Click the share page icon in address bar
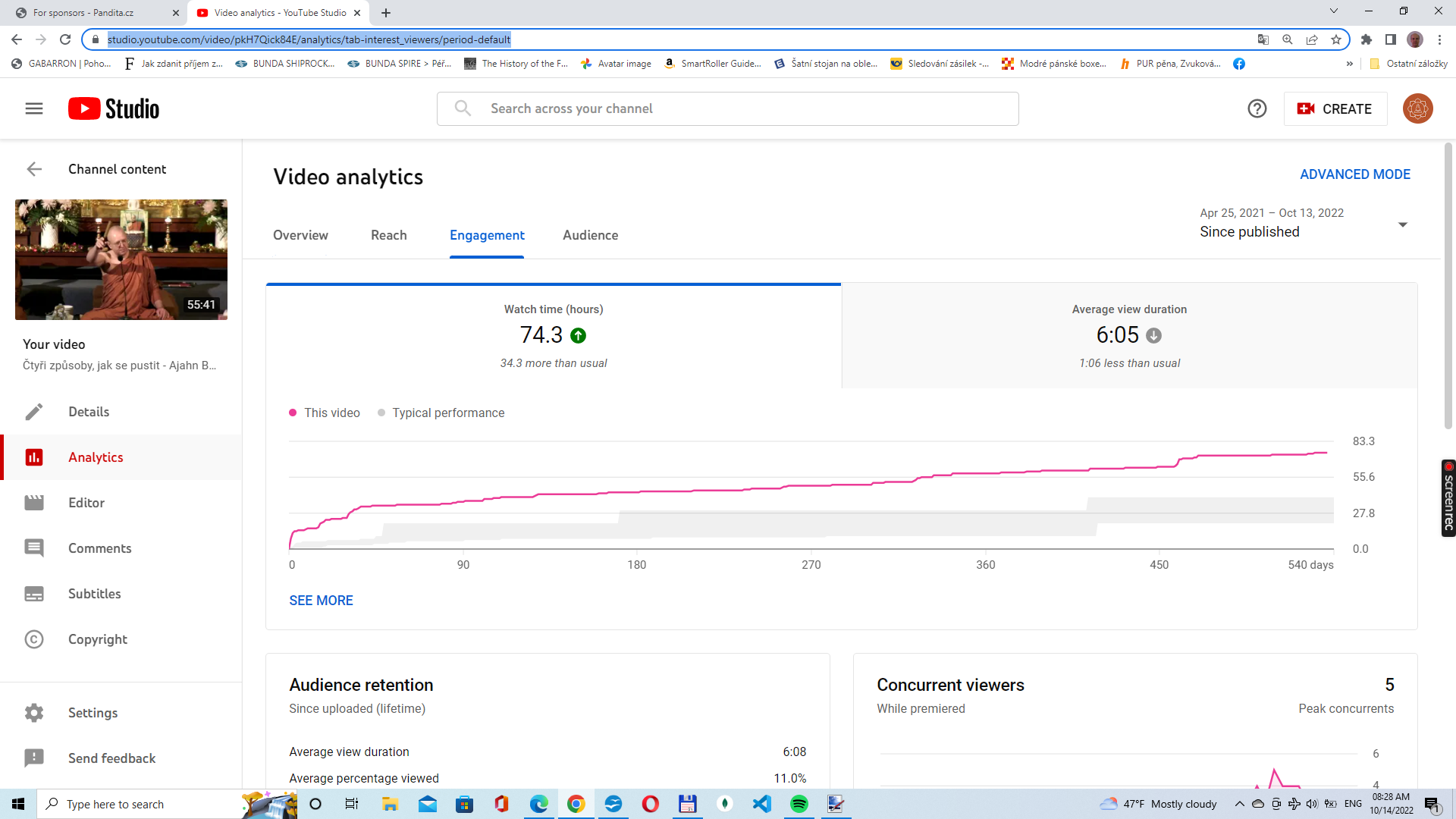The width and height of the screenshot is (1456, 819). pos(1312,39)
